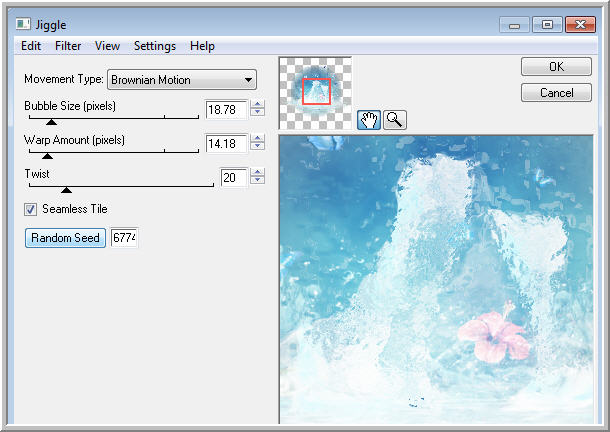The height and width of the screenshot is (432, 610).
Task: Open the Movement Type dropdown
Action: tap(182, 80)
